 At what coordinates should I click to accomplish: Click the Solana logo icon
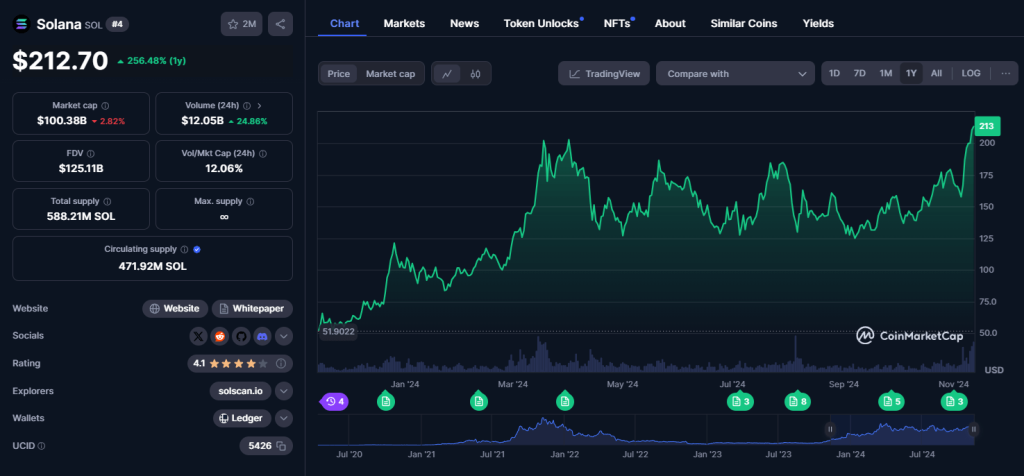point(22,24)
